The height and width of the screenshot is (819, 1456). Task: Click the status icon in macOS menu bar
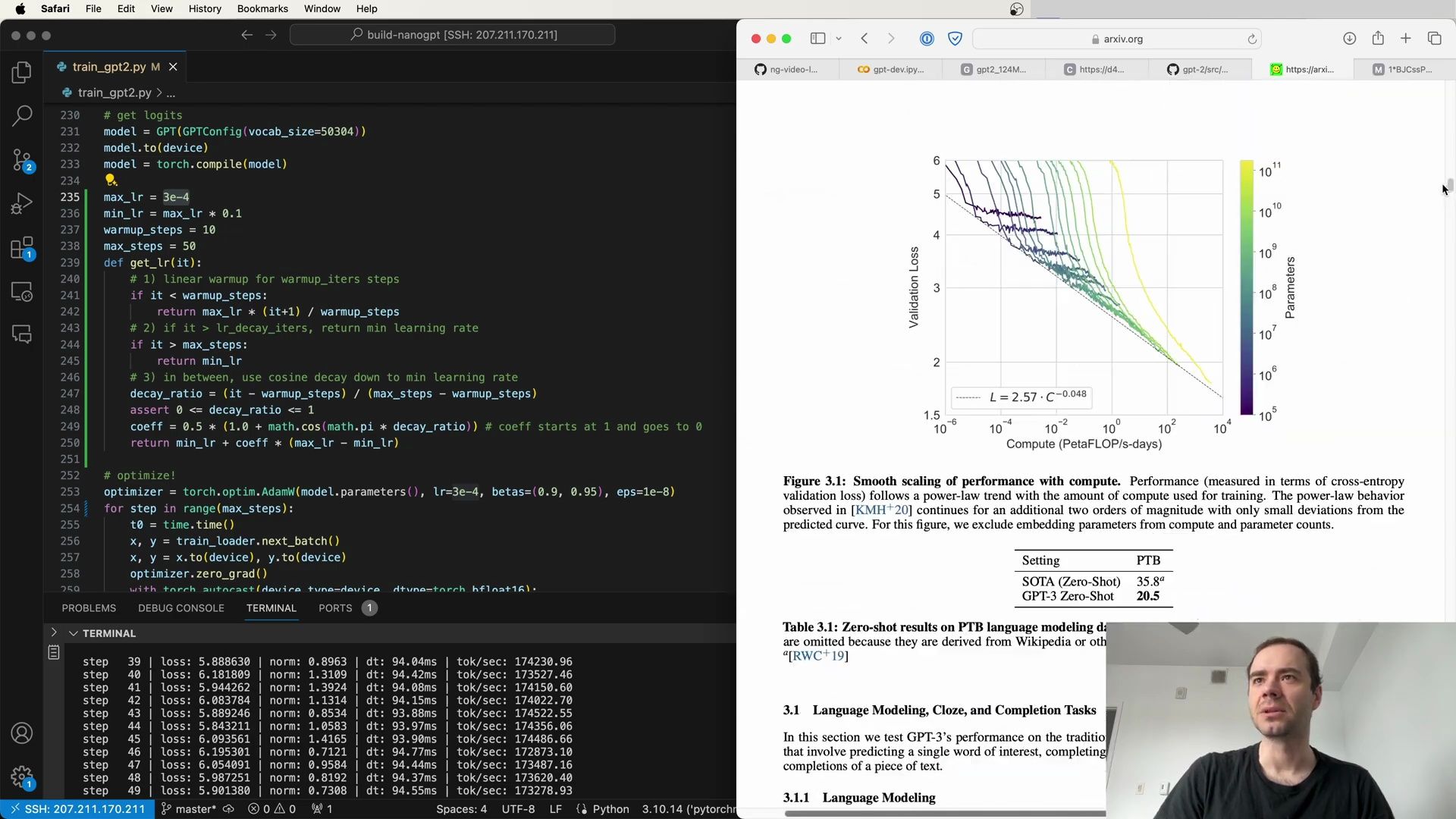pyautogui.click(x=1017, y=9)
